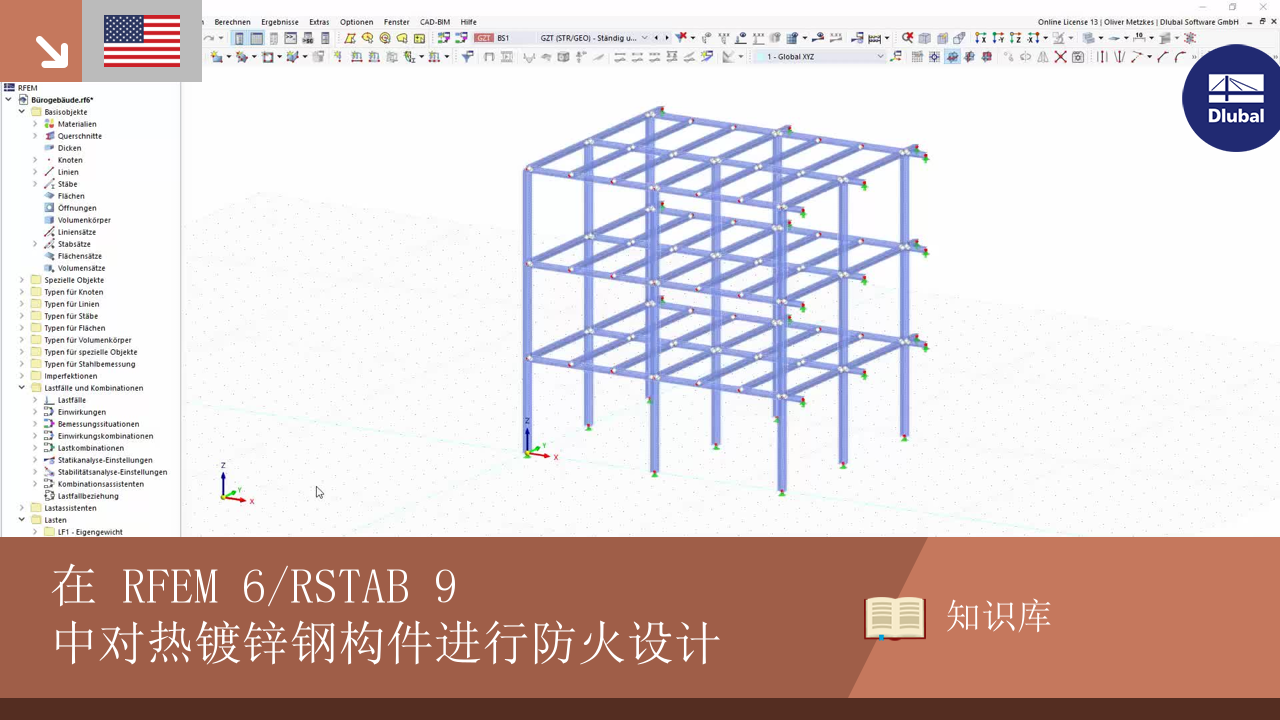This screenshot has height=720, width=1280.
Task: Click view in negative Y direction icon
Action: coord(998,38)
